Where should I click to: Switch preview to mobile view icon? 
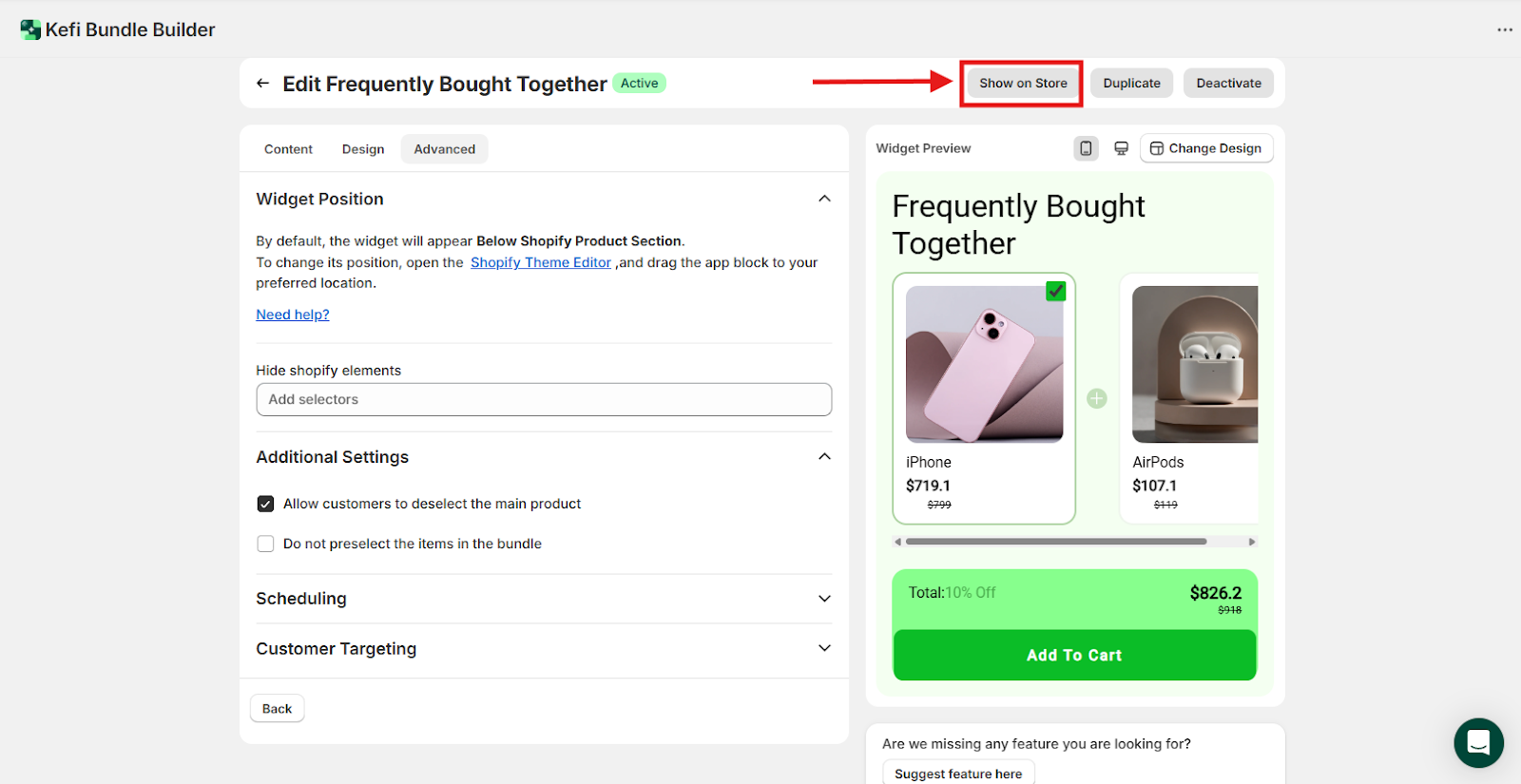[1086, 148]
